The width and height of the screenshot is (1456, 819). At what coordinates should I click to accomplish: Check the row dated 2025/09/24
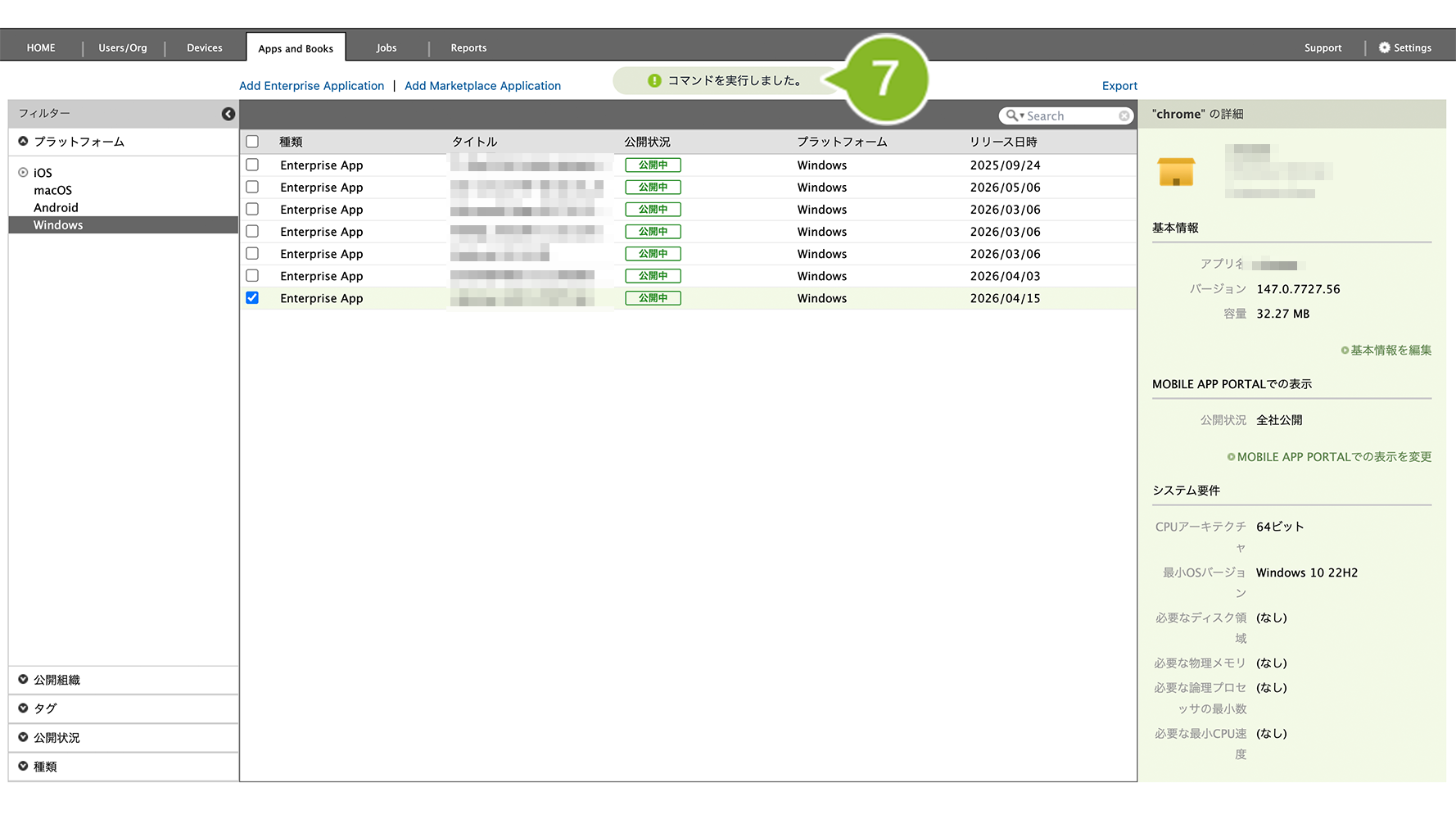click(252, 165)
